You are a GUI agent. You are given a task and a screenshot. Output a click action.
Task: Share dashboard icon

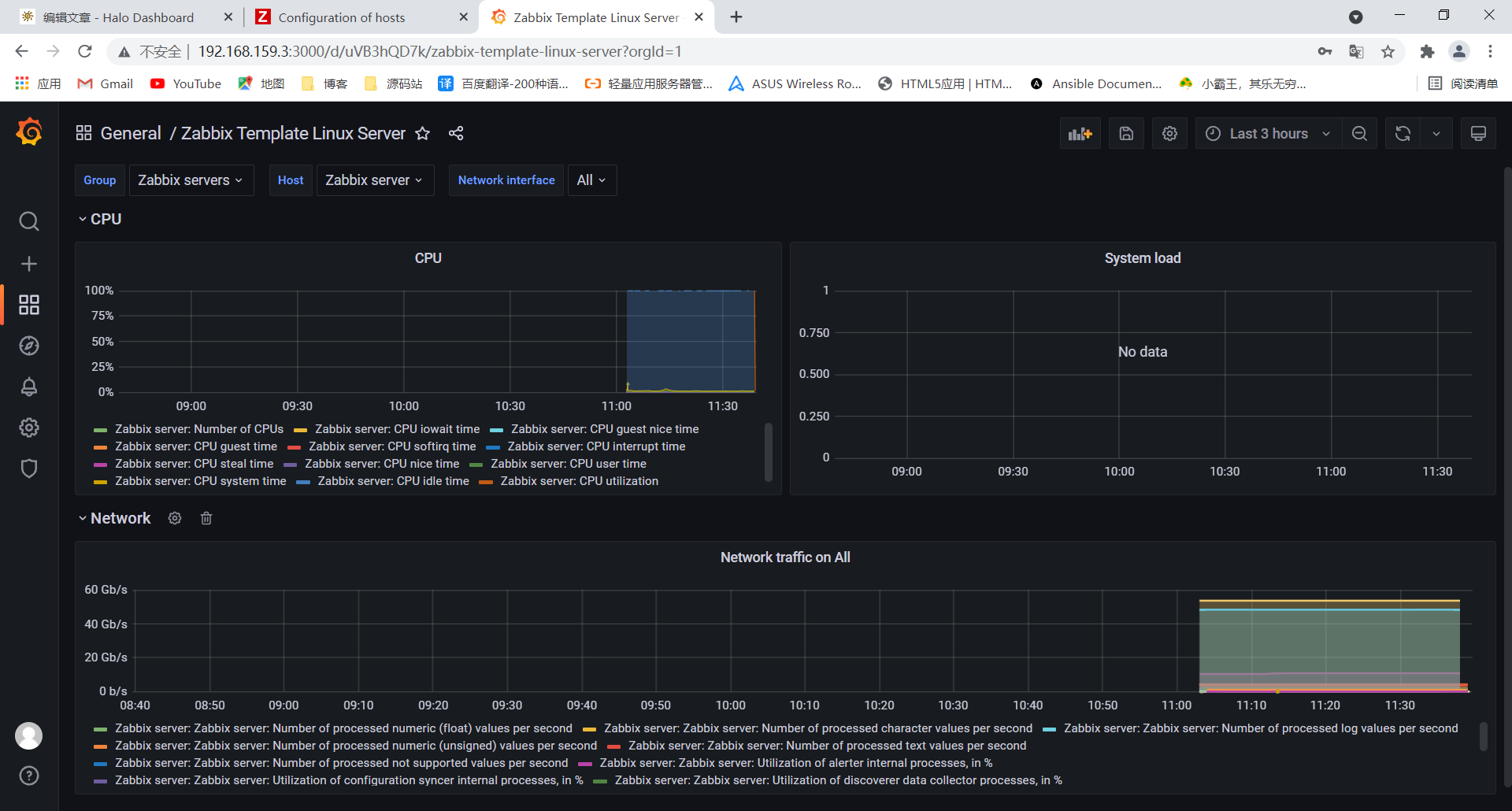click(456, 133)
